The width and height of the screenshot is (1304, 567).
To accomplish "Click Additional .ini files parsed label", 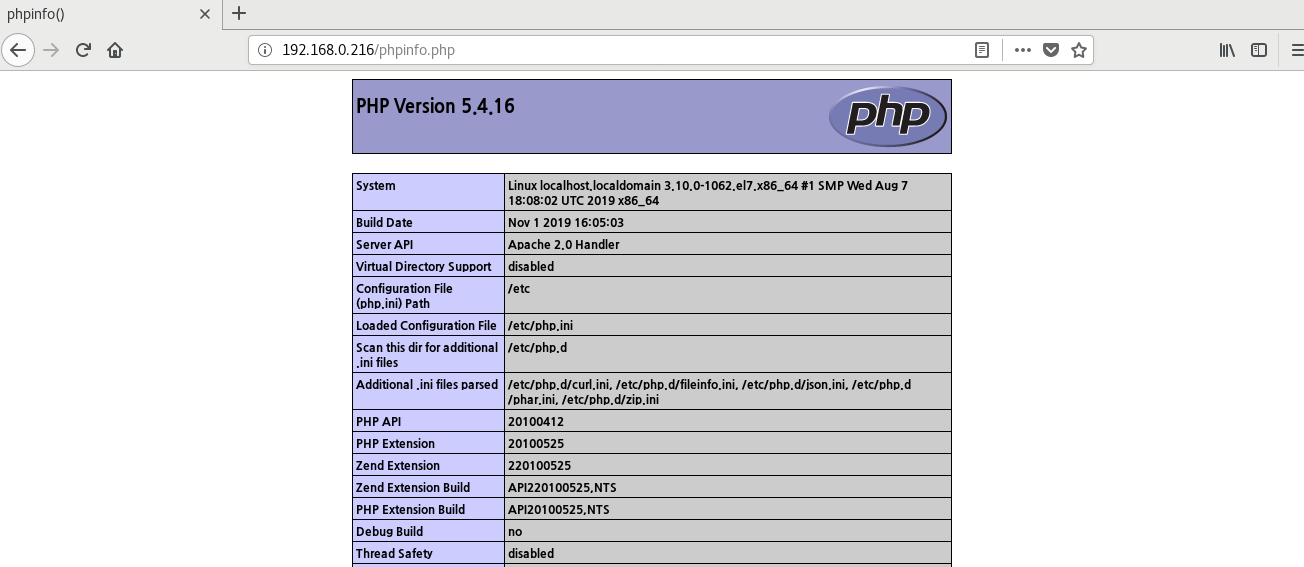I will (427, 385).
